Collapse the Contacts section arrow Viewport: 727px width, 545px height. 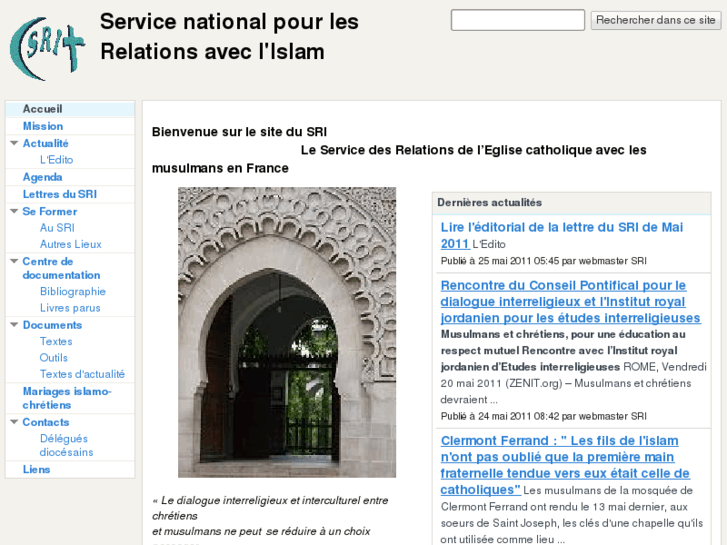(x=14, y=422)
